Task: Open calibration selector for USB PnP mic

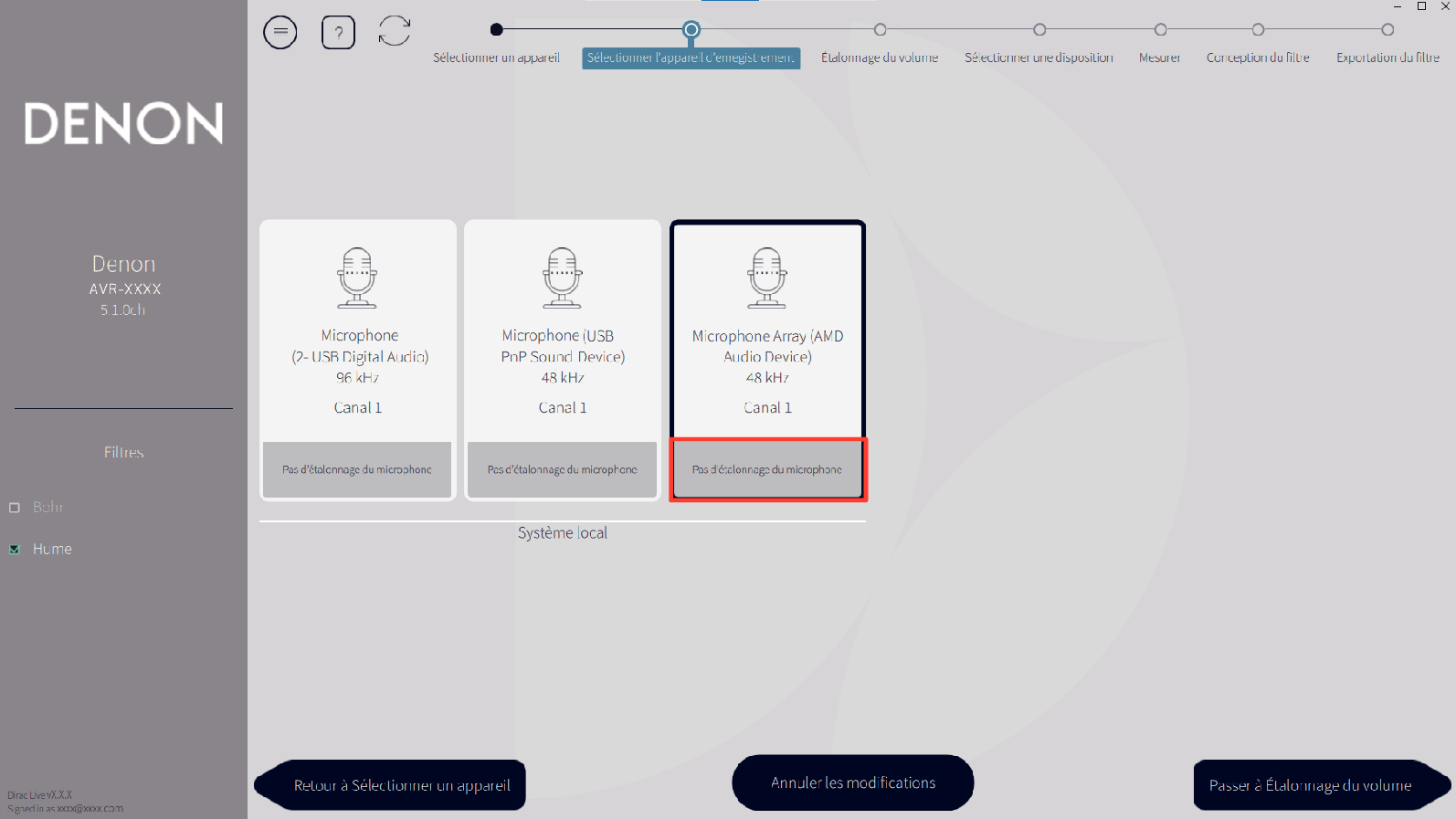Action: coord(562,469)
